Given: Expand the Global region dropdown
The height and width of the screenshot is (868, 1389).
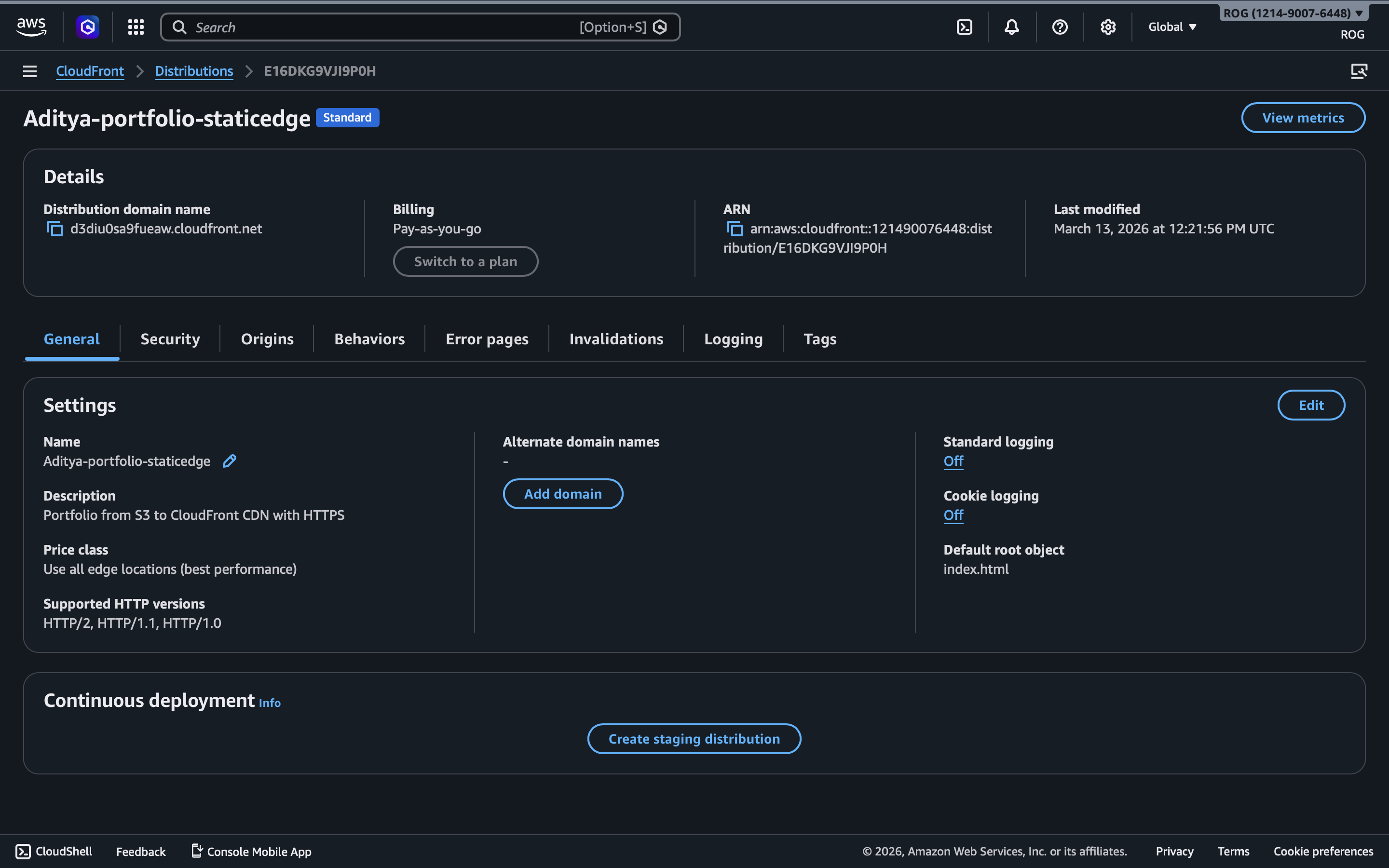Looking at the screenshot, I should (1172, 27).
